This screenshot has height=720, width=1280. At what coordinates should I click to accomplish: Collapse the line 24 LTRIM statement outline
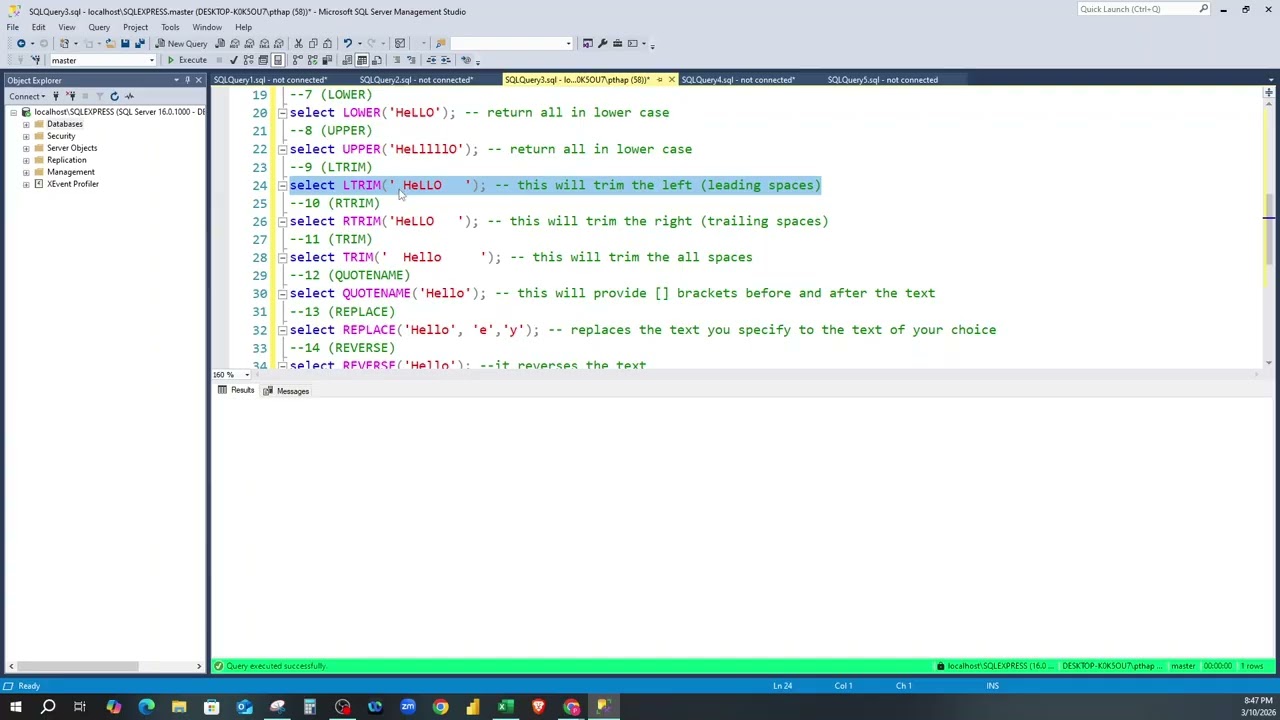tap(282, 185)
